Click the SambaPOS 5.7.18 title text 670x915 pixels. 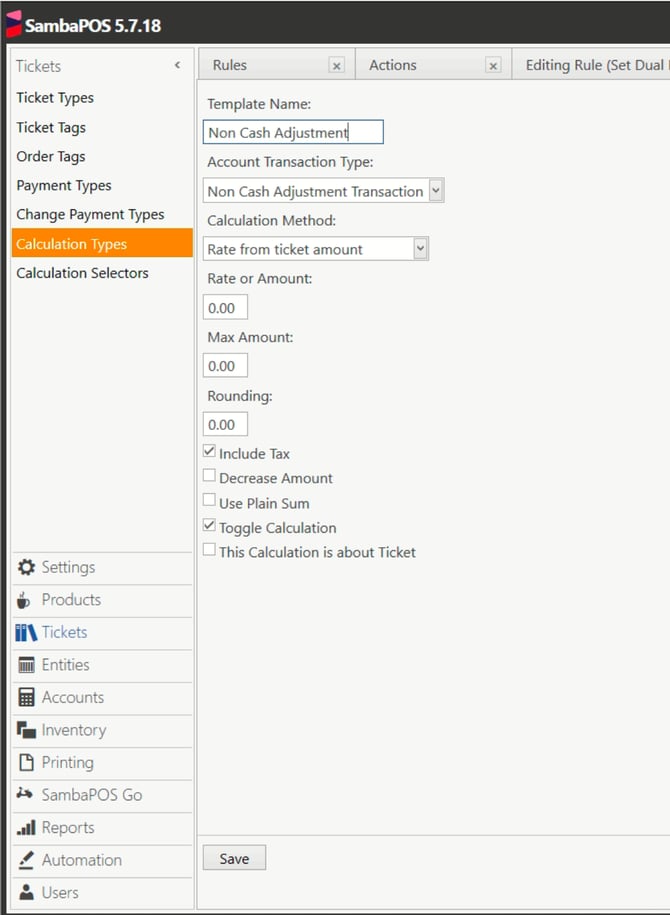coord(93,26)
